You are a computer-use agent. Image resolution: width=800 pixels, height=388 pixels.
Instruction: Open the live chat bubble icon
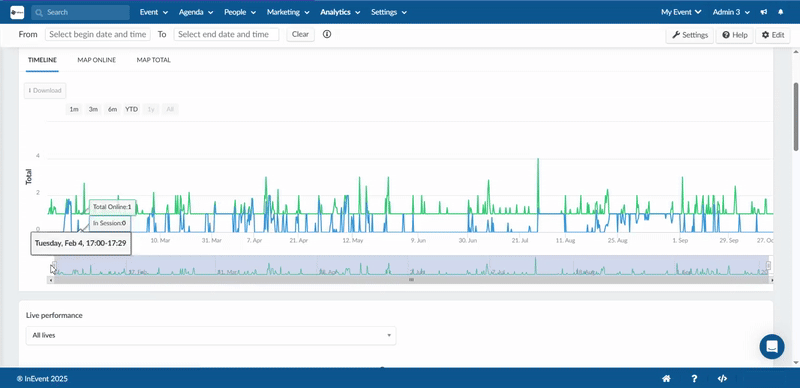point(772,347)
